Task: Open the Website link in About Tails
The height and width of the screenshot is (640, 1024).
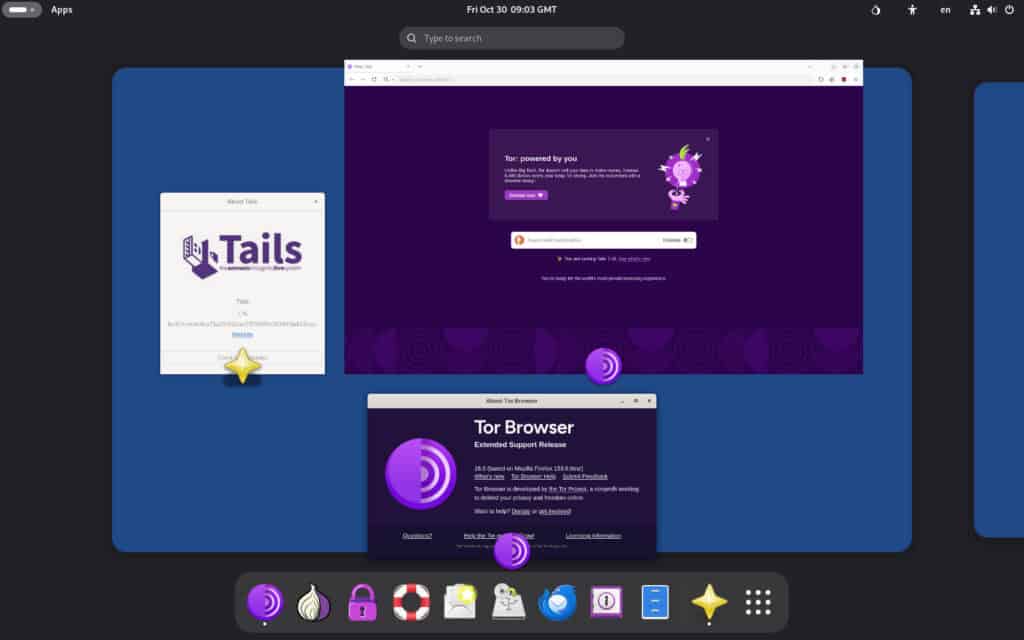Action: 242,334
